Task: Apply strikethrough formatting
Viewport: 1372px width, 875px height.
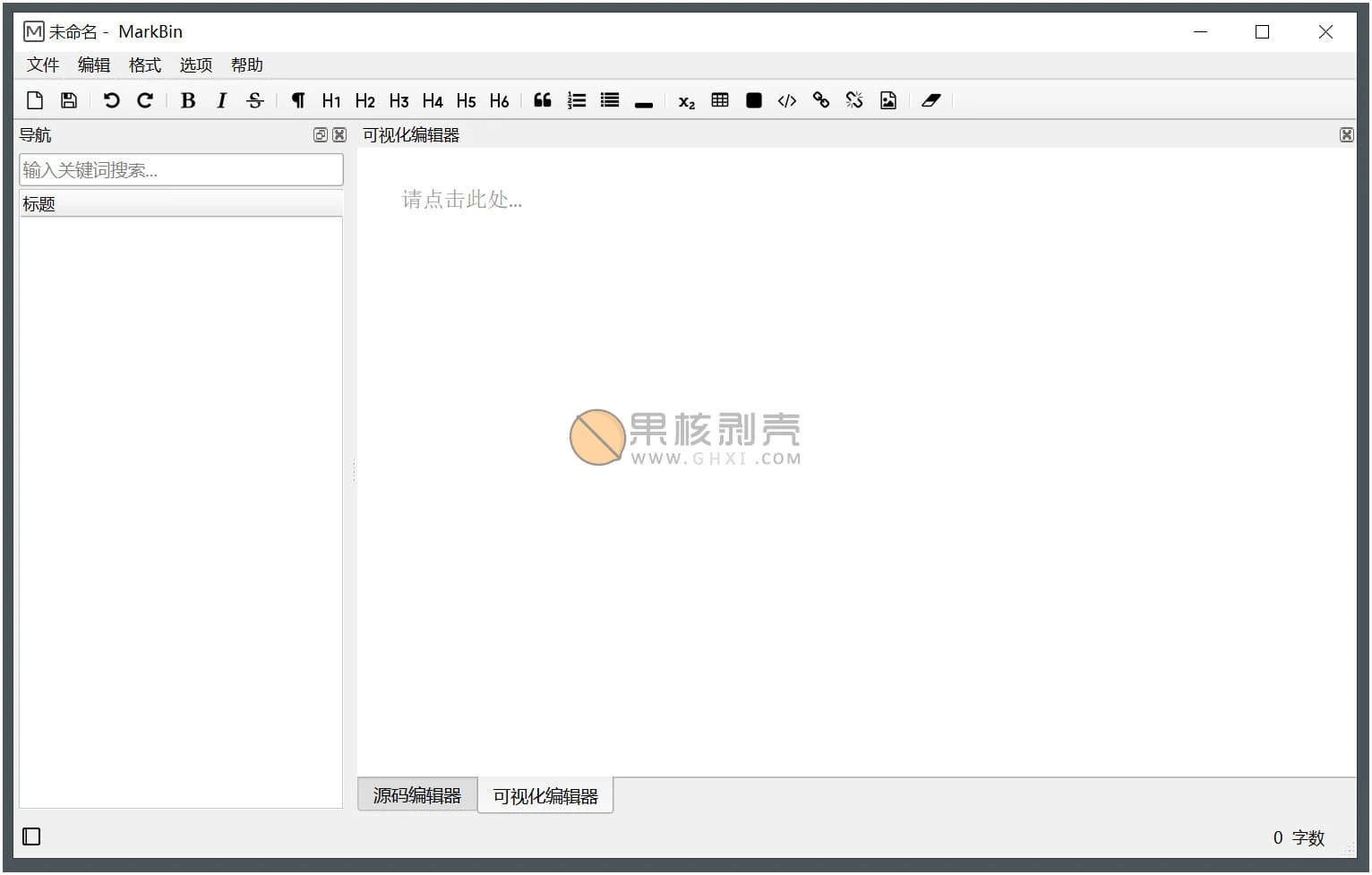Action: [255, 100]
